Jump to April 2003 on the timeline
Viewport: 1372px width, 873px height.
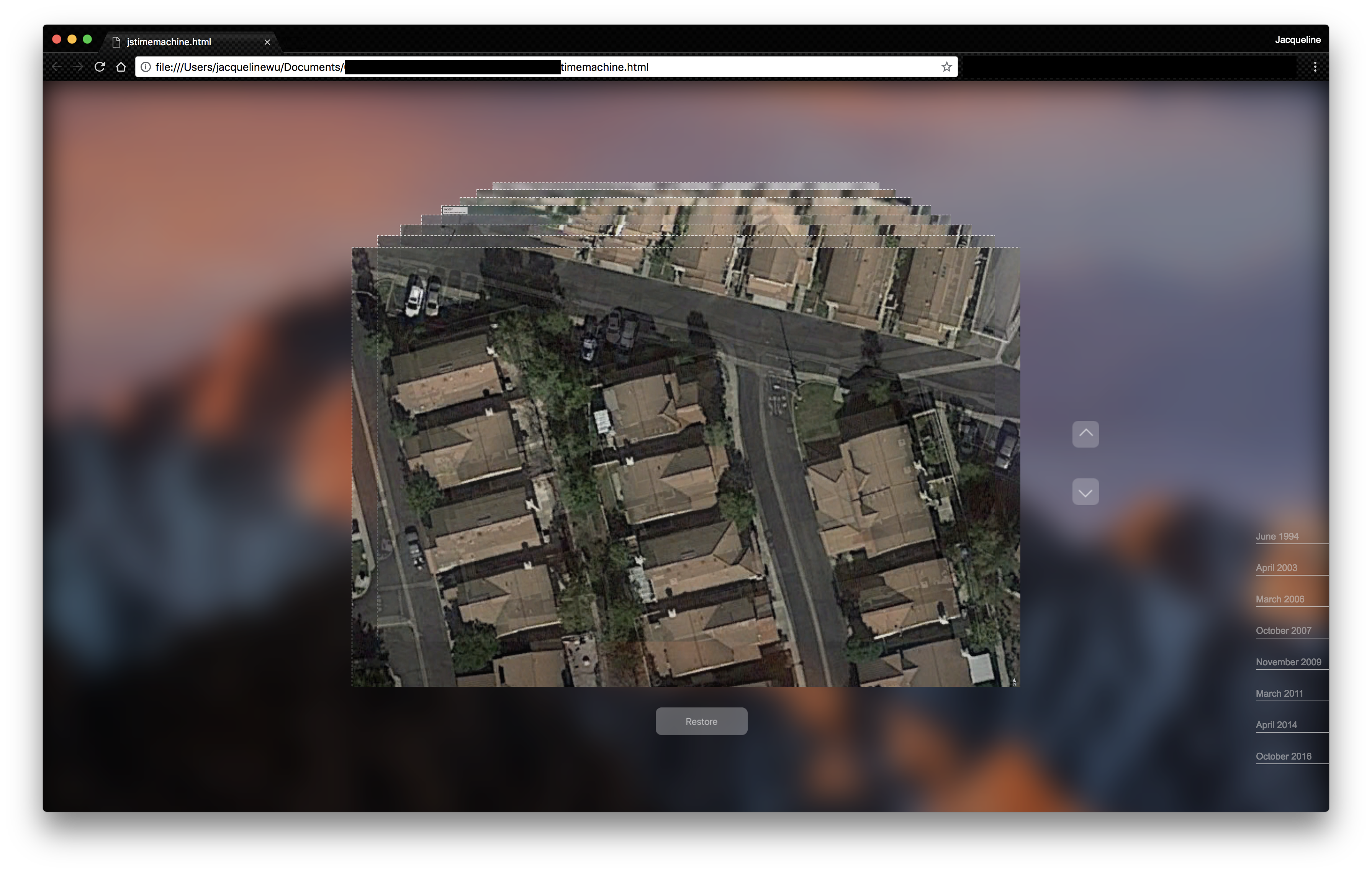click(x=1276, y=568)
